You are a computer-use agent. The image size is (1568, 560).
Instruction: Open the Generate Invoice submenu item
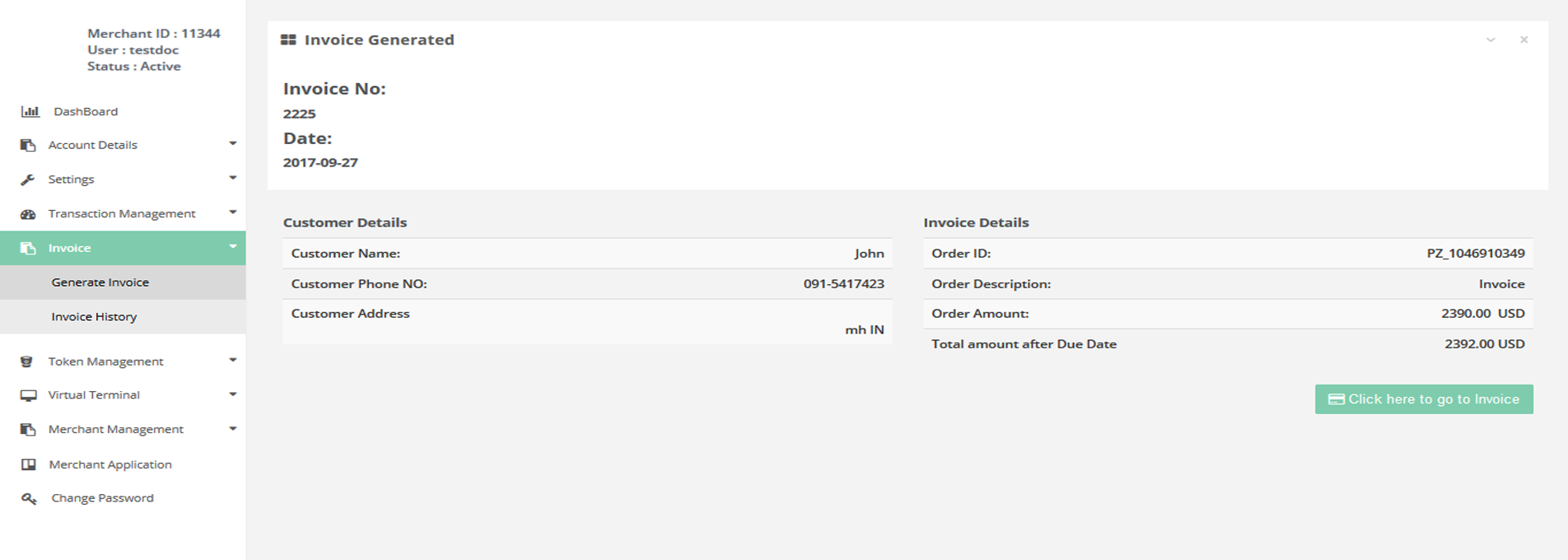pos(100,282)
